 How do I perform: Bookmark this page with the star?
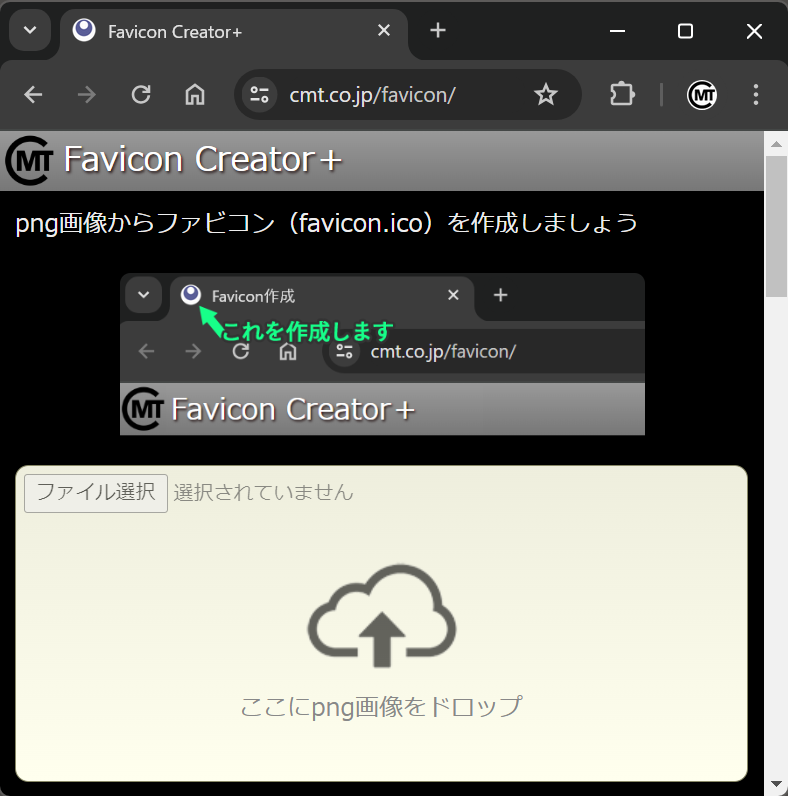pyautogui.click(x=546, y=94)
